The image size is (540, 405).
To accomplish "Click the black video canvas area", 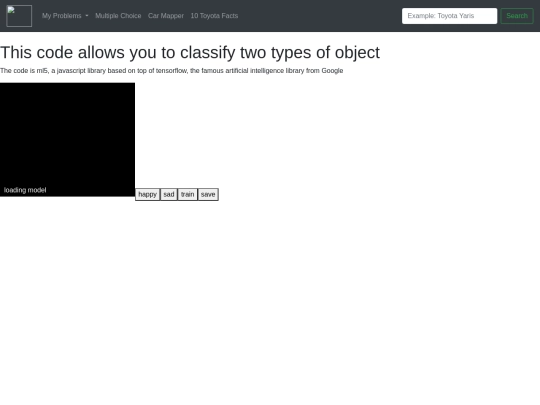I will click(x=68, y=139).
